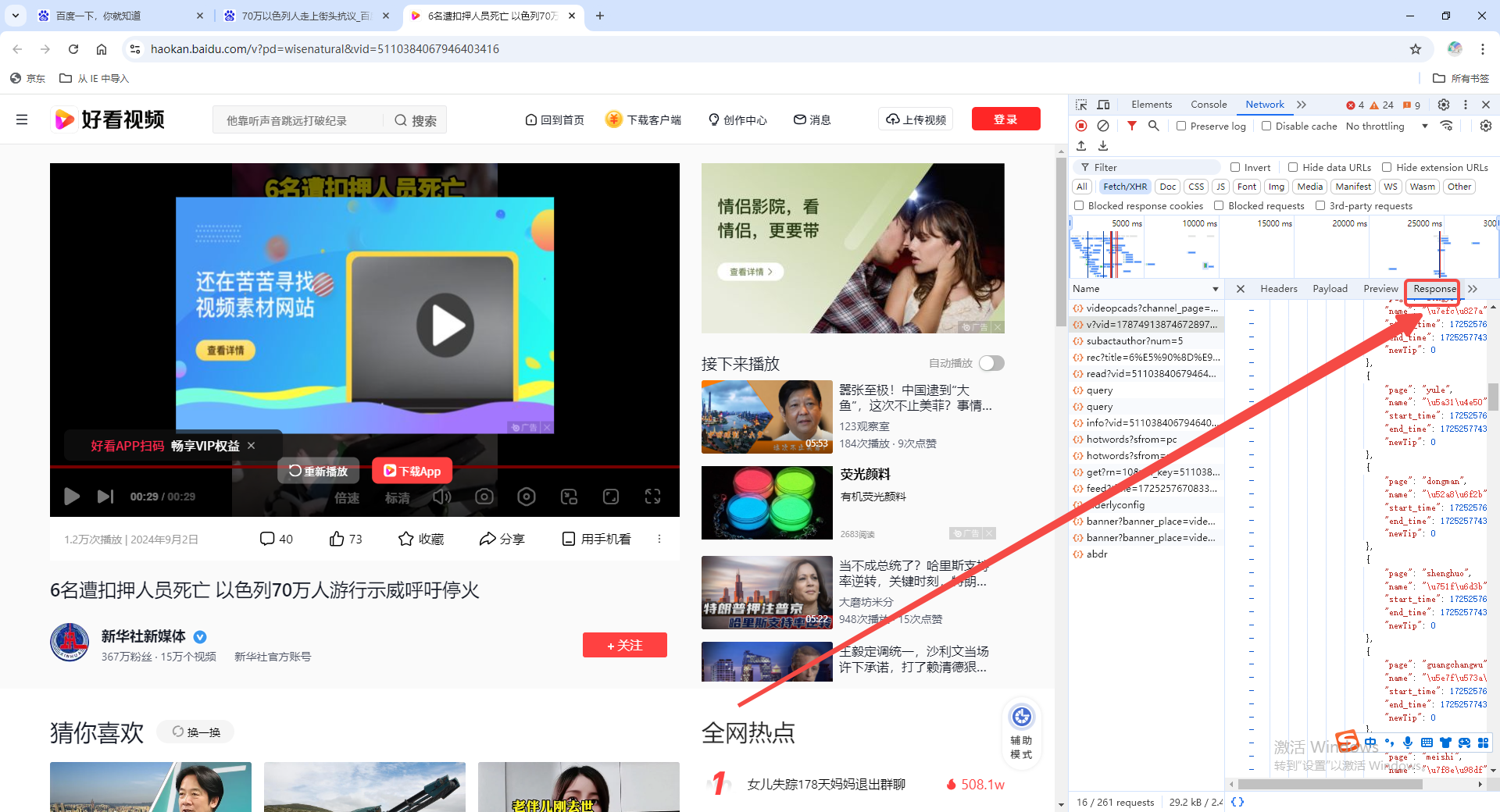Open the hamburger menu beside 好看视频 logo
The height and width of the screenshot is (812, 1500).
pyautogui.click(x=22, y=119)
